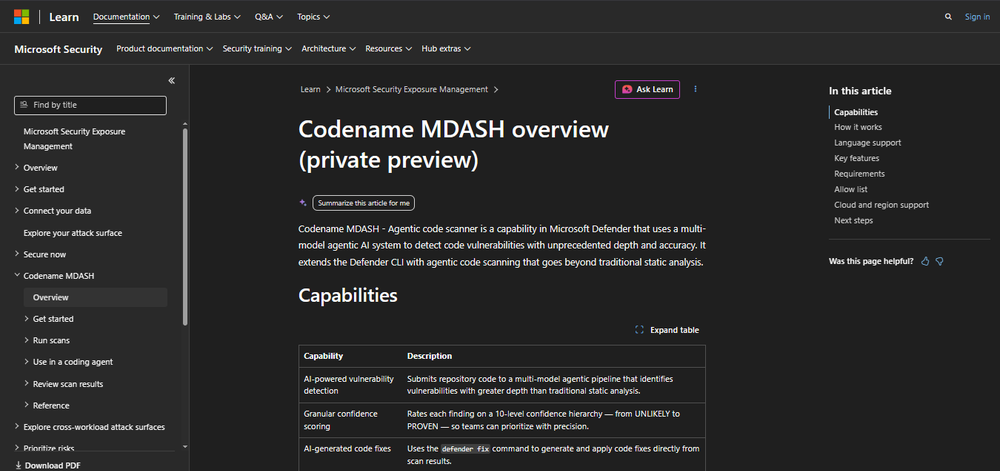The width and height of the screenshot is (1000, 471).
Task: Open the Hub extras dropdown
Action: pos(446,48)
